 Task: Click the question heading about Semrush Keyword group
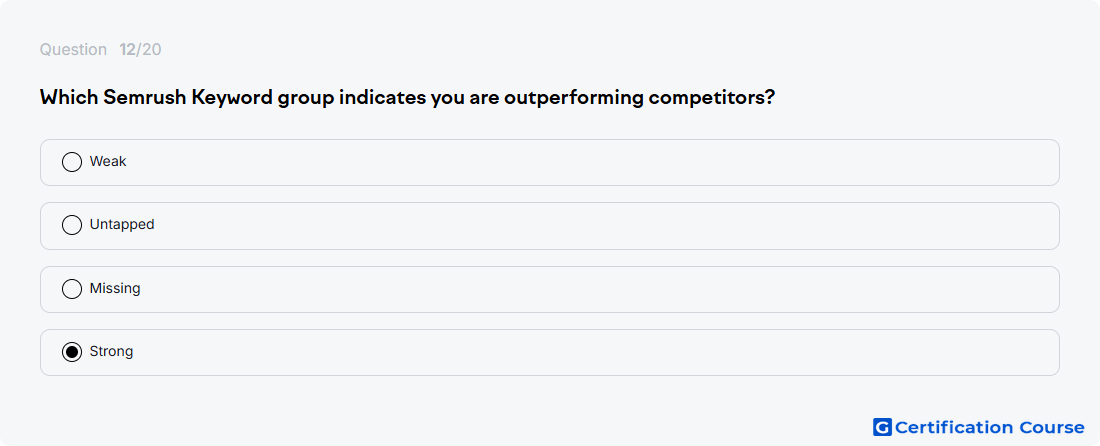click(x=407, y=97)
